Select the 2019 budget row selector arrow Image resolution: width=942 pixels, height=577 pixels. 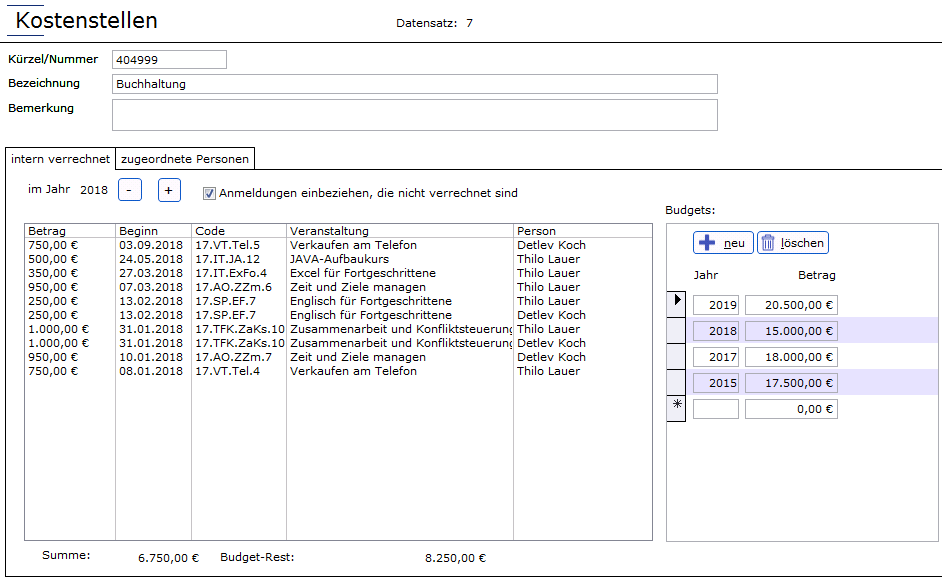[676, 303]
